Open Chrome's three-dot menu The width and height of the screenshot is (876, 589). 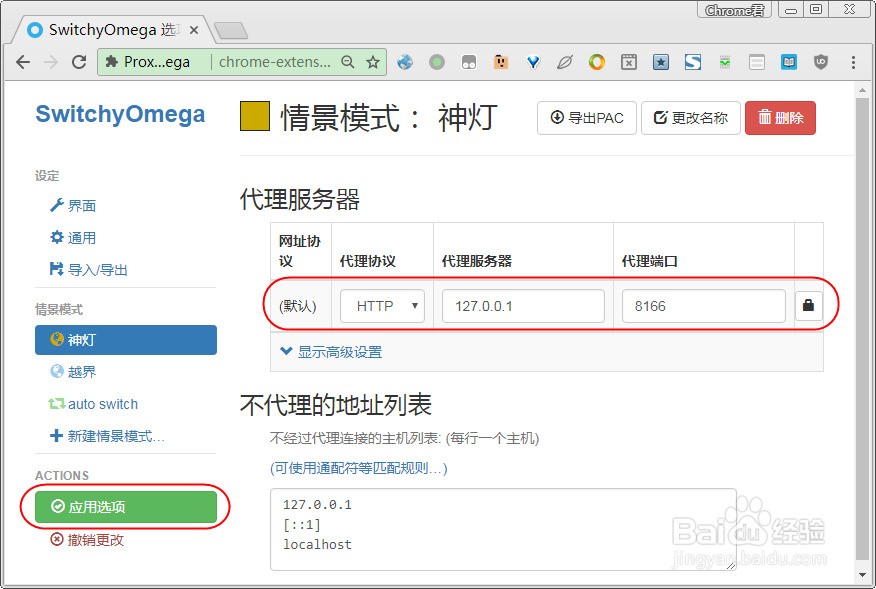point(853,62)
